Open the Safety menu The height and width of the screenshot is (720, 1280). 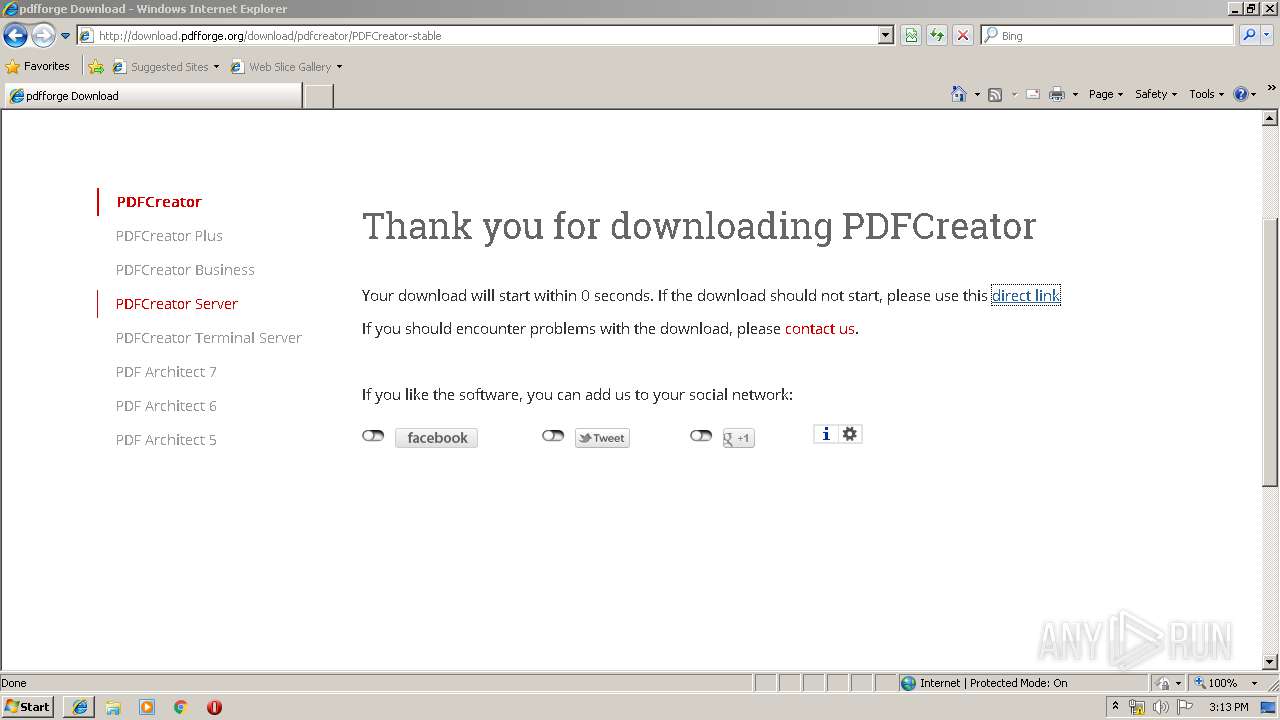pyautogui.click(x=1156, y=94)
